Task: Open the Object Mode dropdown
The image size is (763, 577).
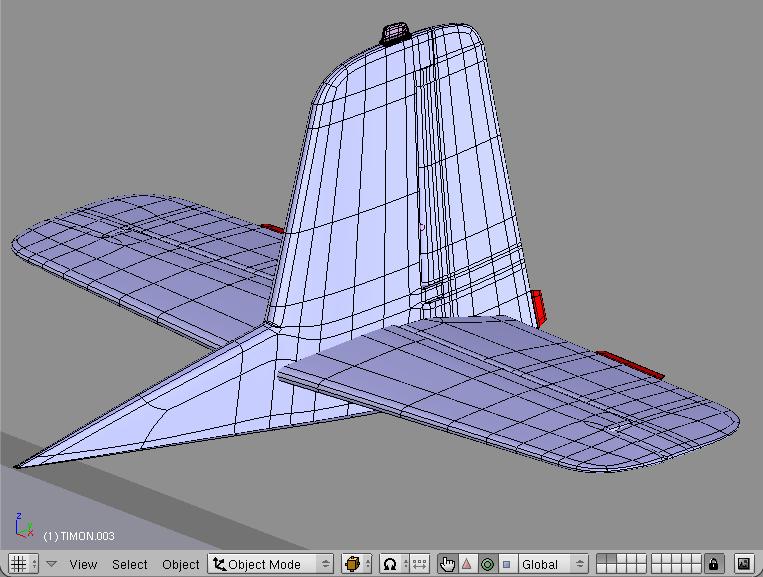Action: 271,564
